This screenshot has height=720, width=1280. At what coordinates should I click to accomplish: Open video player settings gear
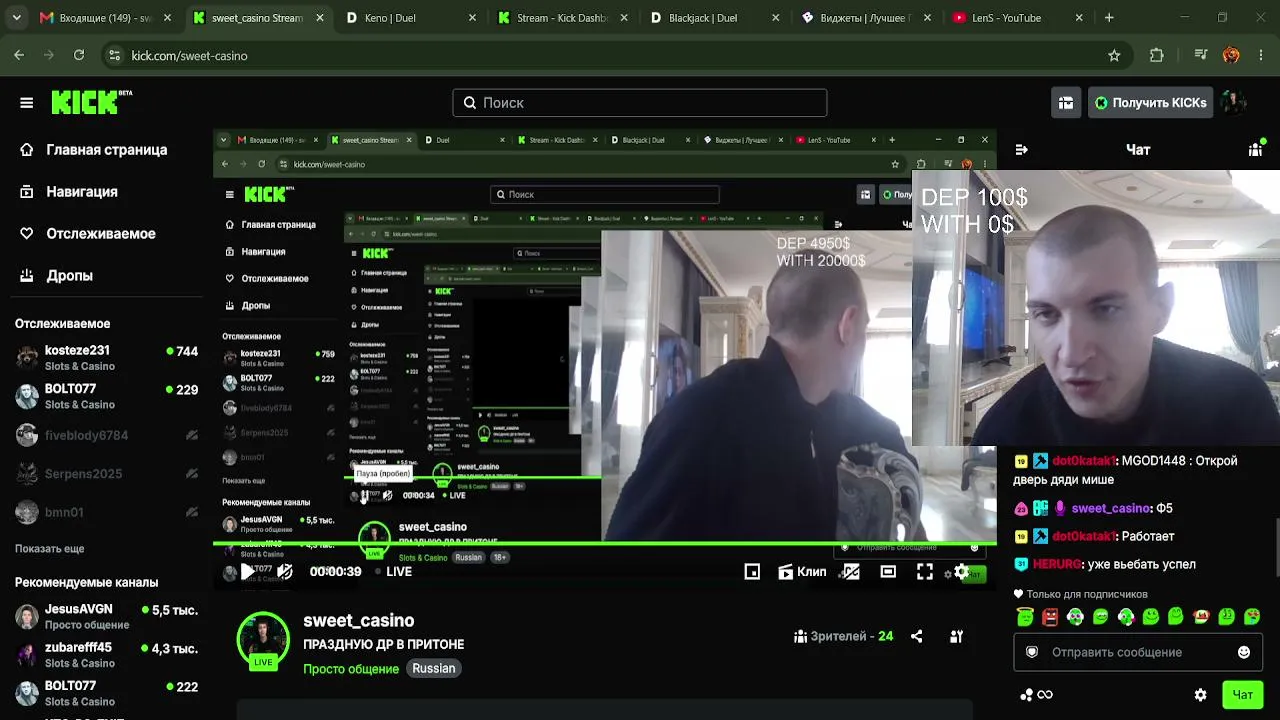pyautogui.click(x=961, y=572)
